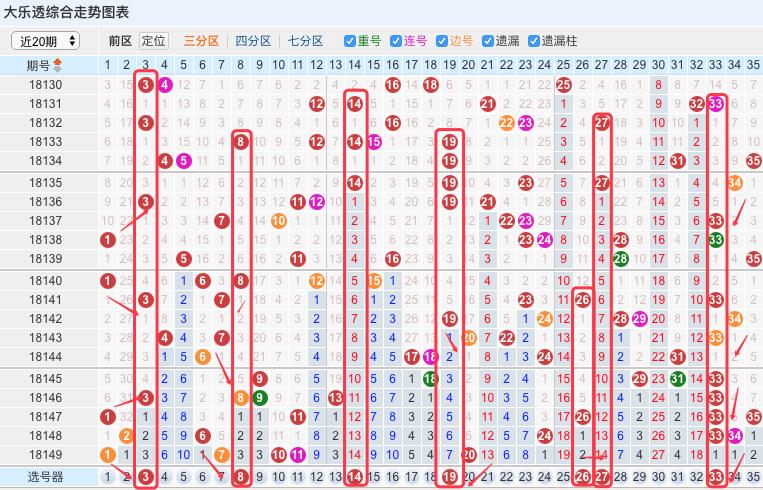The width and height of the screenshot is (763, 490).
Task: Toggle the 遗漏柱 checkbox
Action: click(x=534, y=41)
